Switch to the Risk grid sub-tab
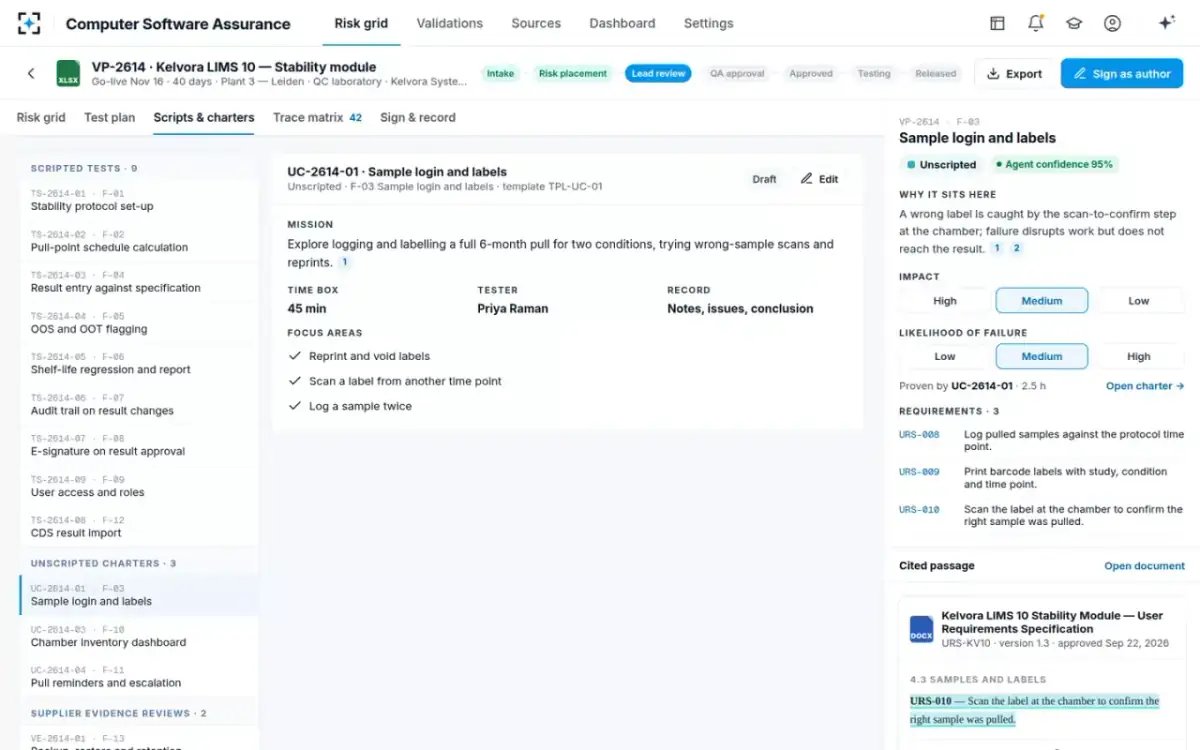 (41, 117)
